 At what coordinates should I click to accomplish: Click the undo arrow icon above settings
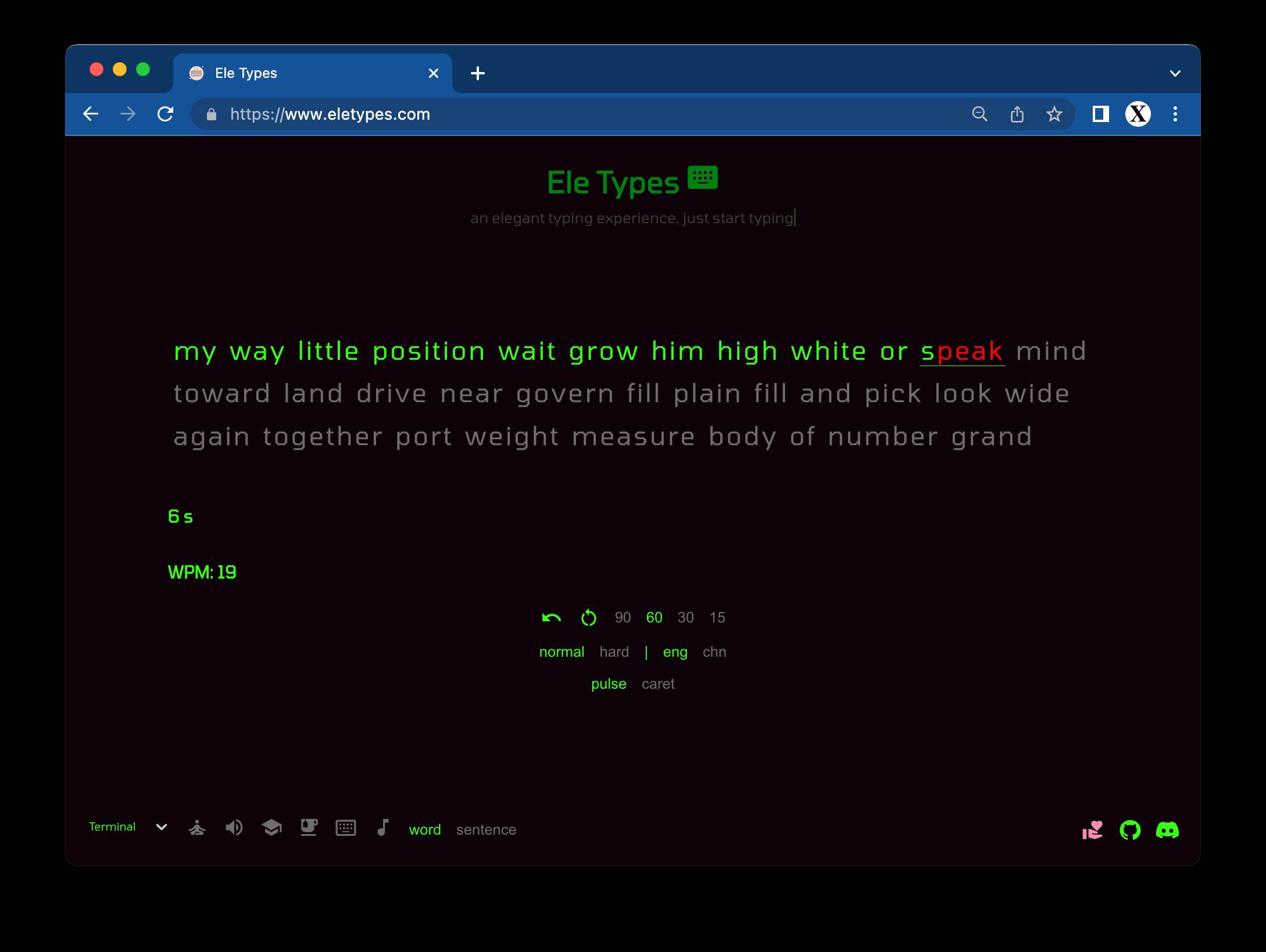(x=551, y=618)
